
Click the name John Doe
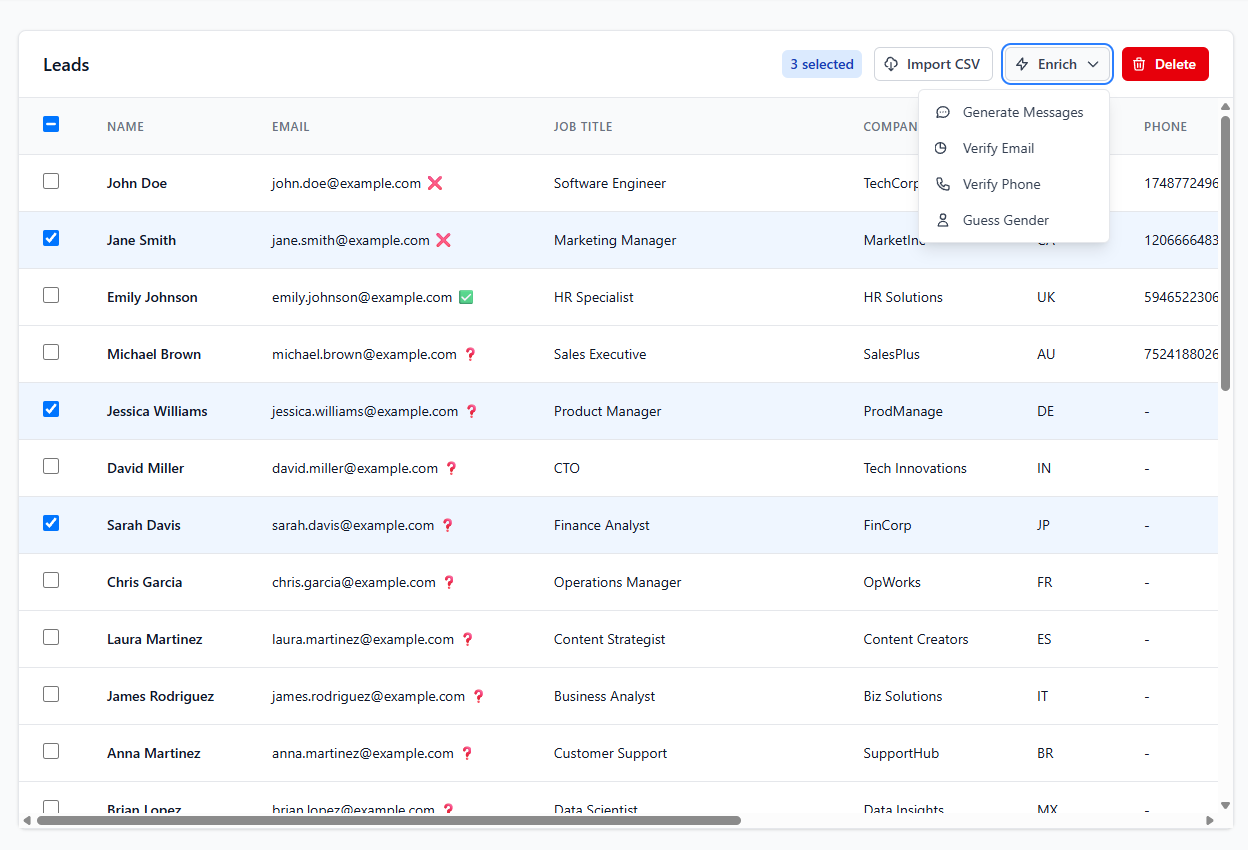pos(137,183)
